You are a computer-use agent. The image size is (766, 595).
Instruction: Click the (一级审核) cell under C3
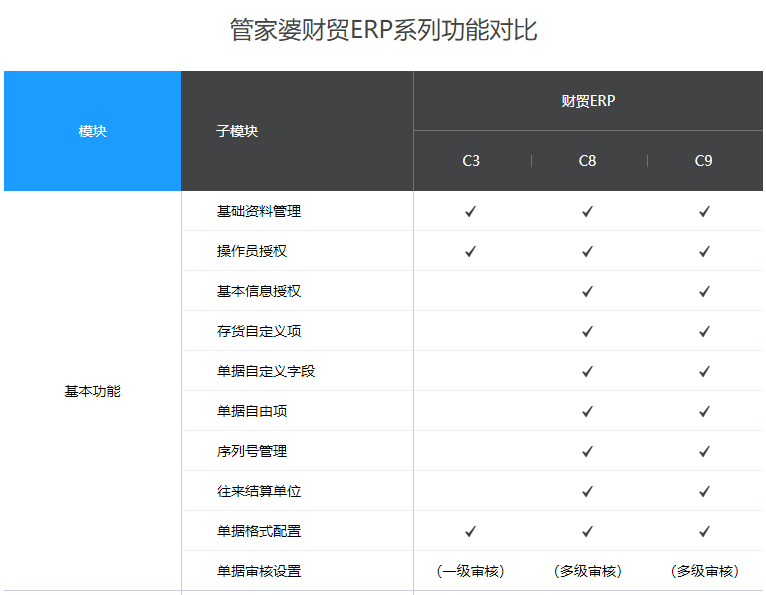point(470,571)
